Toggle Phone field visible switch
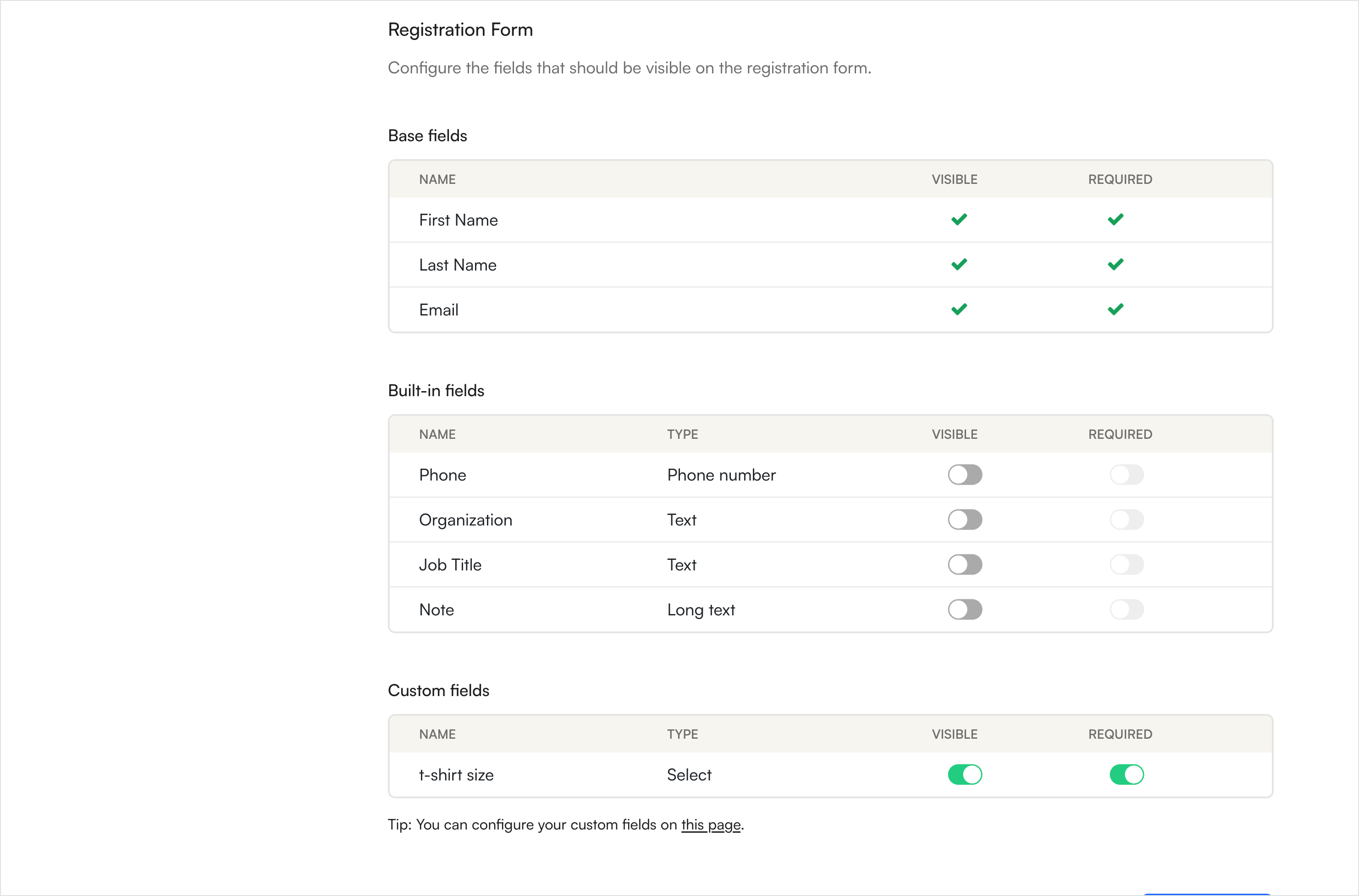Image resolution: width=1359 pixels, height=896 pixels. click(x=965, y=475)
